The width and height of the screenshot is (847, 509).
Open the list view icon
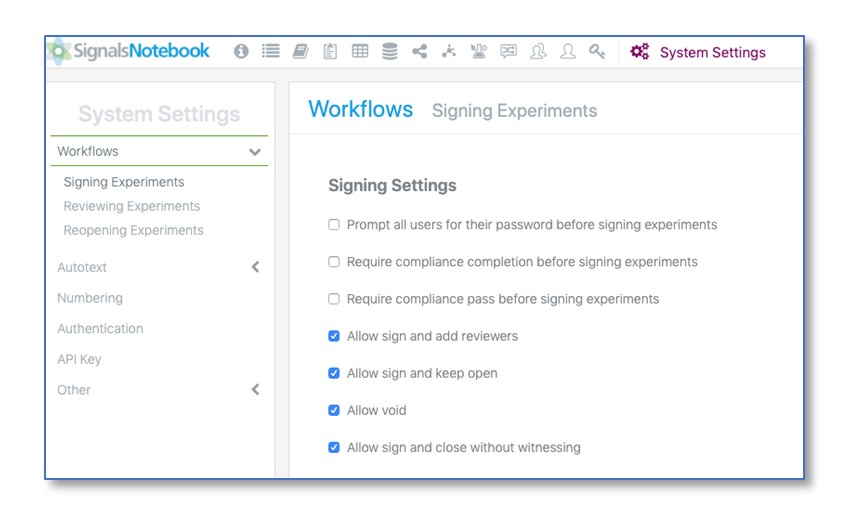point(271,52)
